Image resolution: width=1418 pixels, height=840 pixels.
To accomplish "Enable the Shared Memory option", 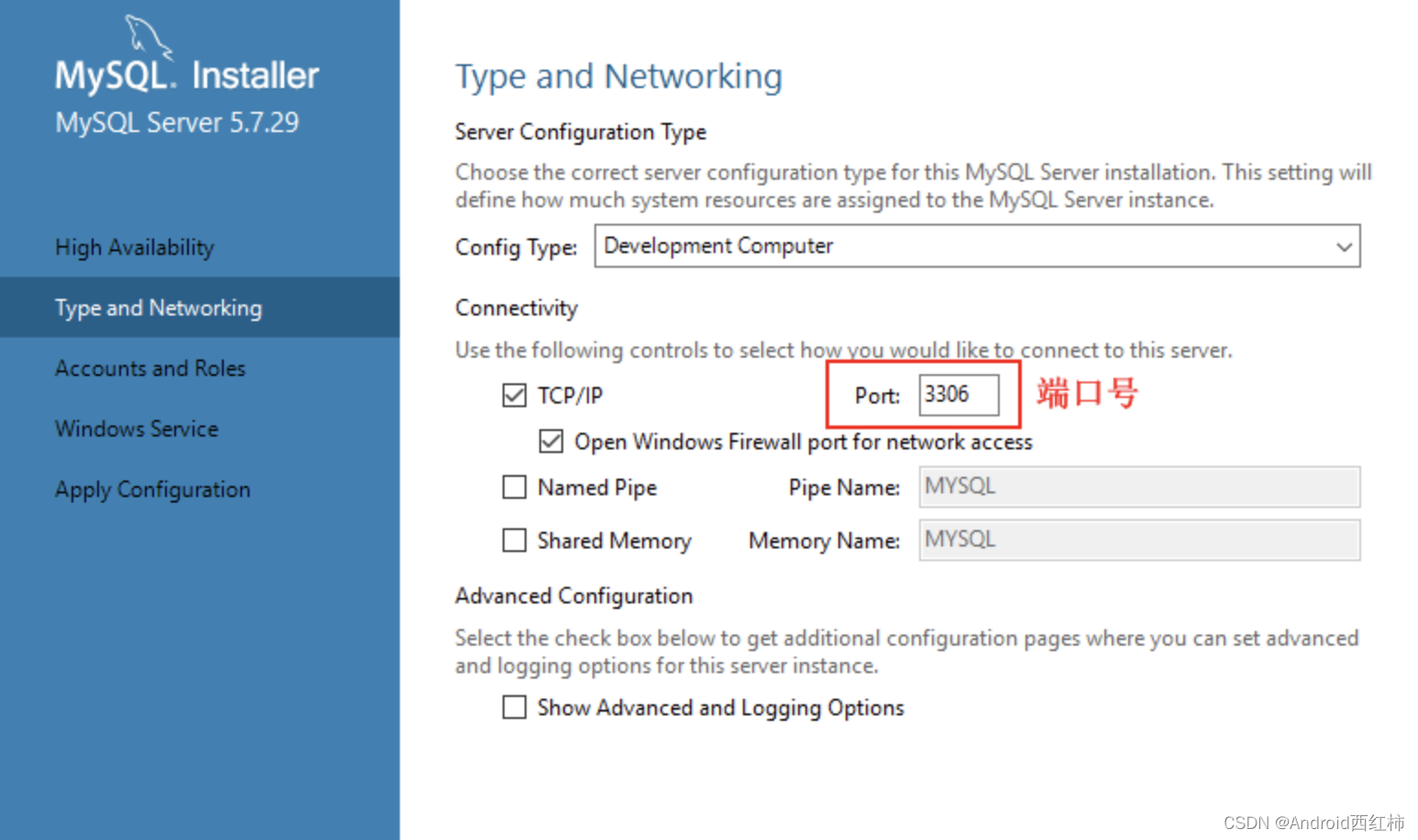I will pyautogui.click(x=515, y=540).
